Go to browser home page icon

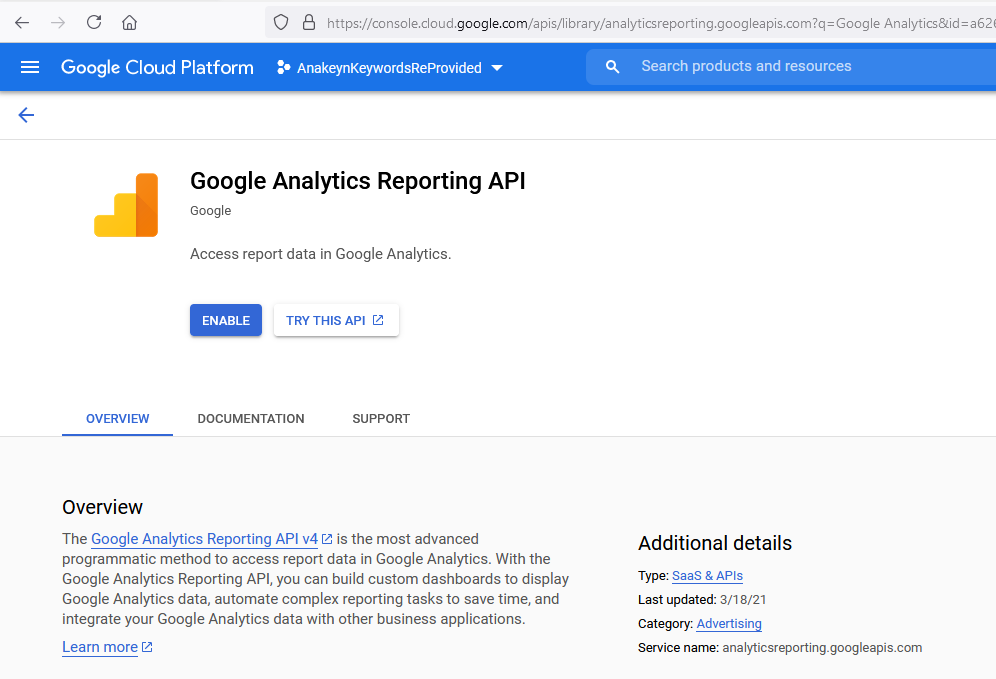[x=130, y=23]
